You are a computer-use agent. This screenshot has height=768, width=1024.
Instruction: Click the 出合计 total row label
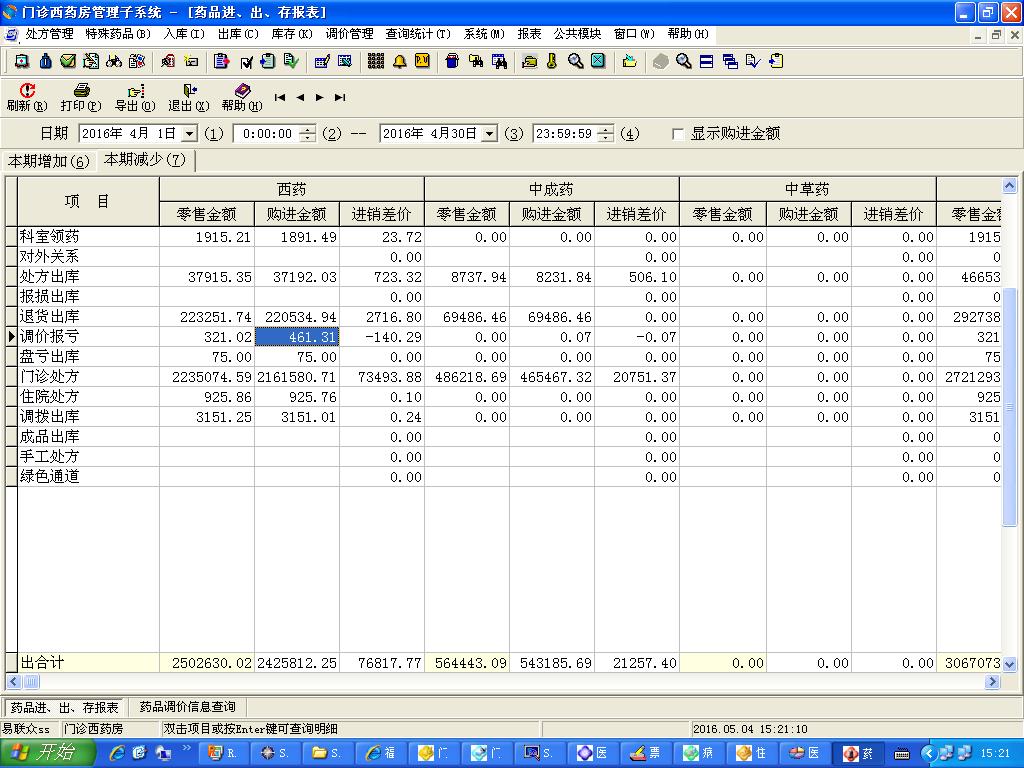click(42, 662)
